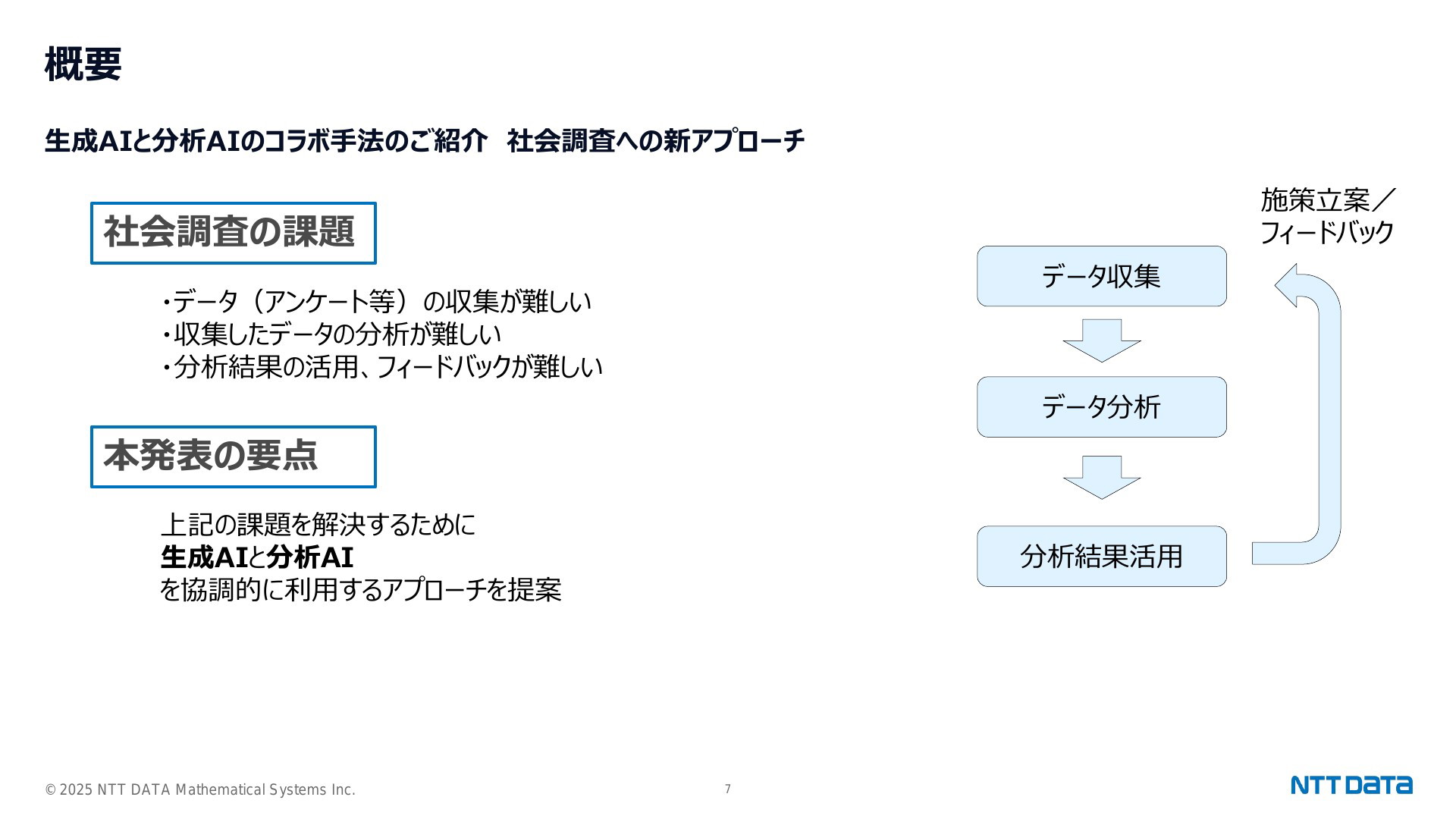Click the down arrow below データ収集
The image size is (1456, 819).
point(1102,340)
